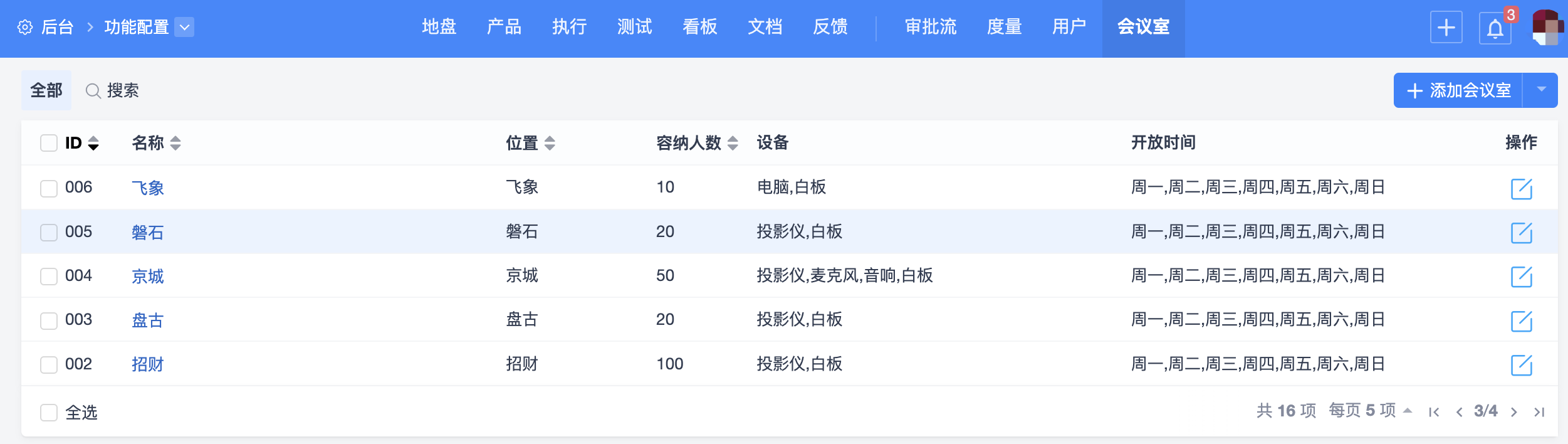Select the checkbox for row 003

pyautogui.click(x=49, y=320)
